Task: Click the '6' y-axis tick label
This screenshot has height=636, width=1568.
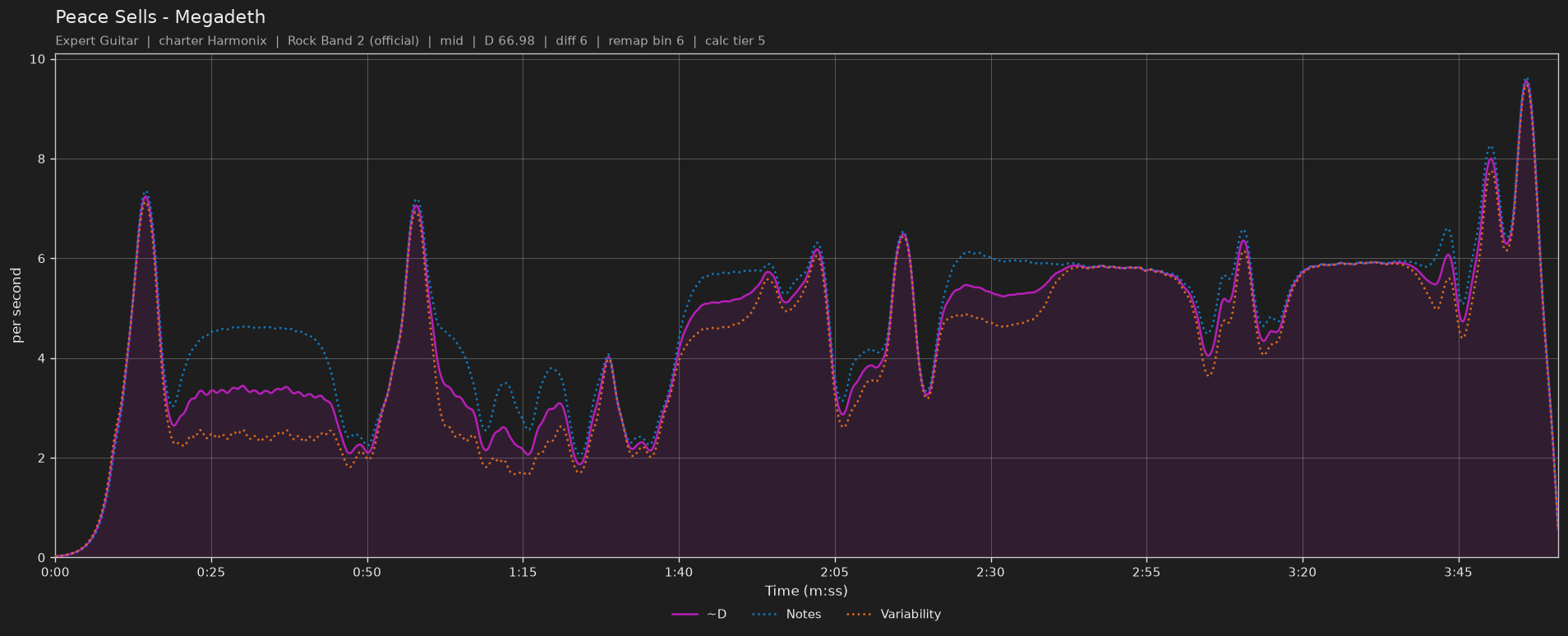Action: click(41, 259)
